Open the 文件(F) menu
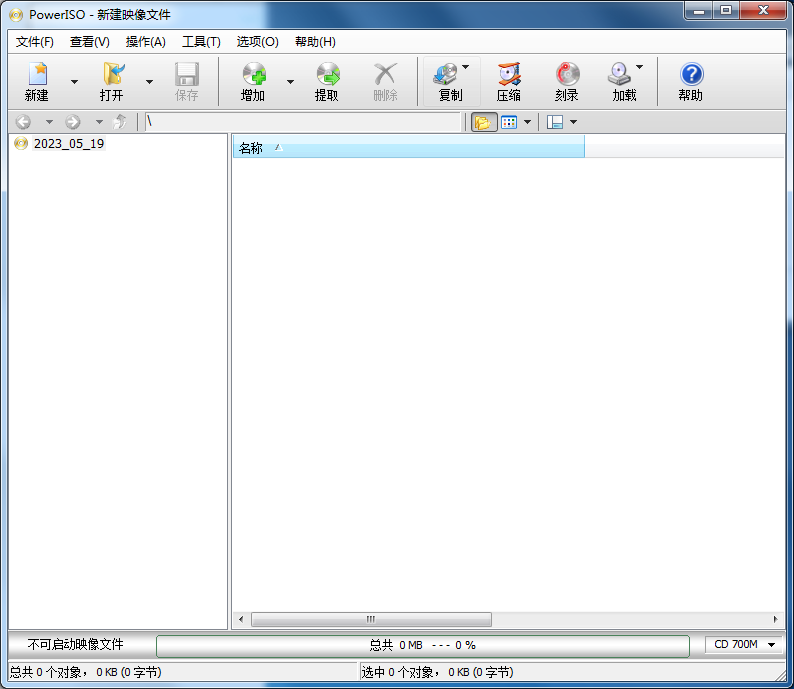This screenshot has width=794, height=689. (x=34, y=42)
